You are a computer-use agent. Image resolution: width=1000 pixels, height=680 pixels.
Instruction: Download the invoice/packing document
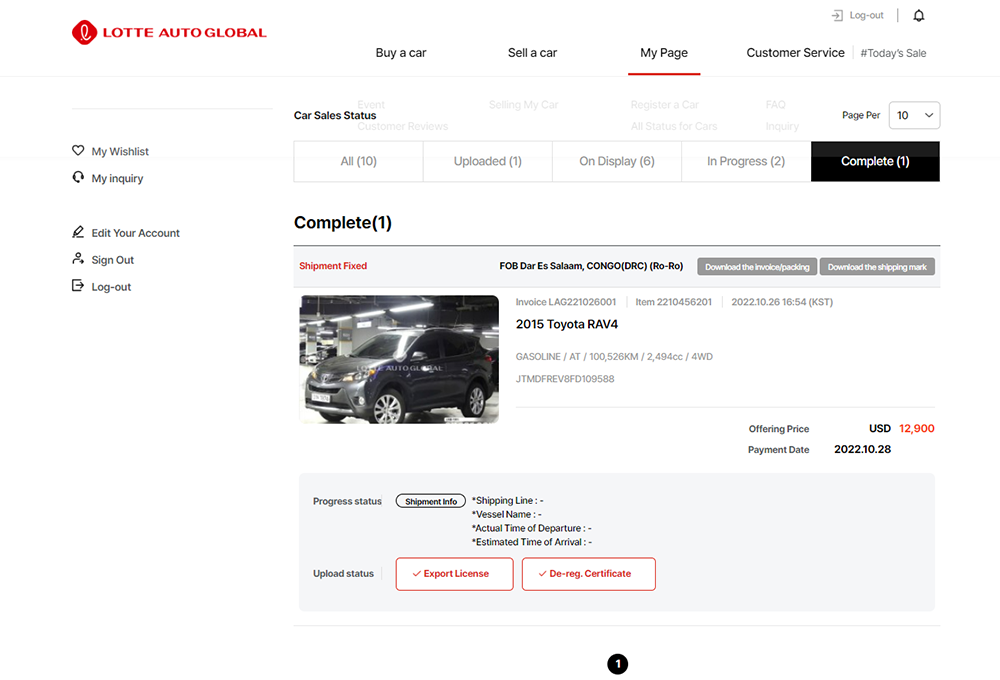tap(757, 267)
